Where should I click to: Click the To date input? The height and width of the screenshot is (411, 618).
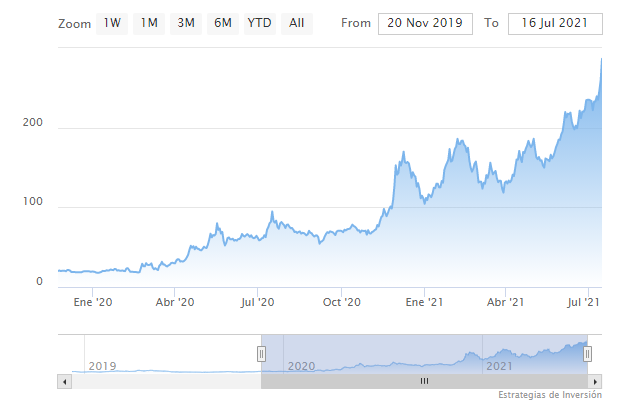(555, 23)
